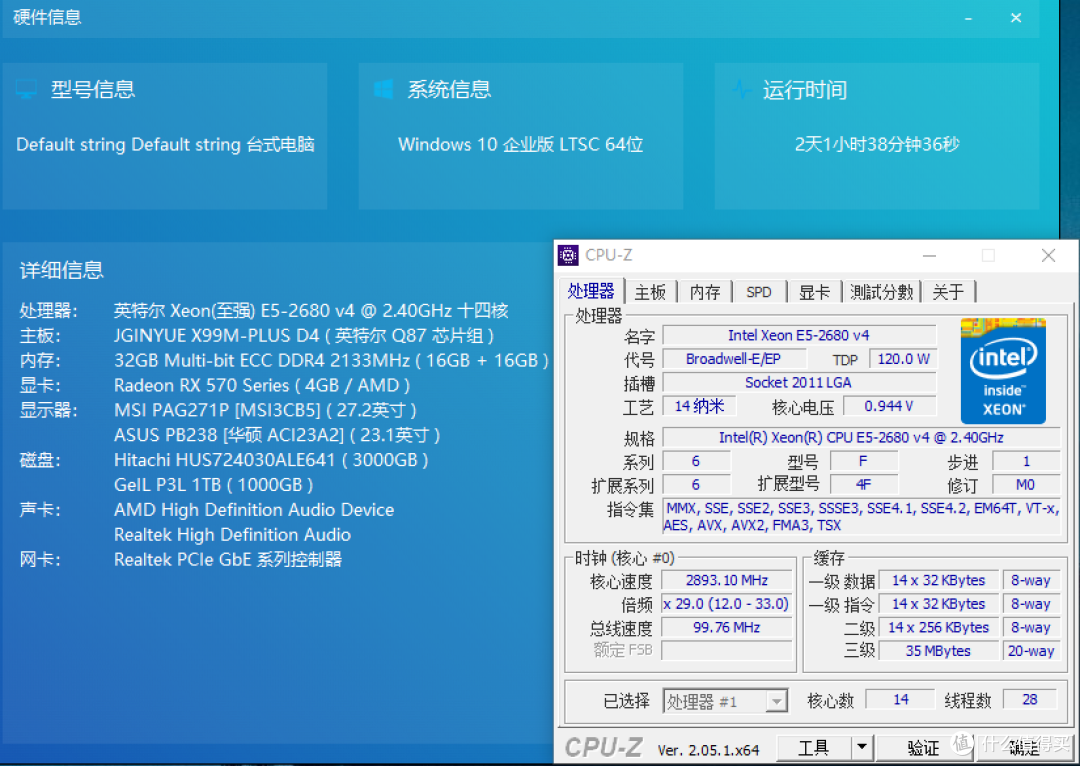This screenshot has height=766, width=1080.
Task: Click the core speed value 2893.10 MHz
Action: pyautogui.click(x=727, y=581)
